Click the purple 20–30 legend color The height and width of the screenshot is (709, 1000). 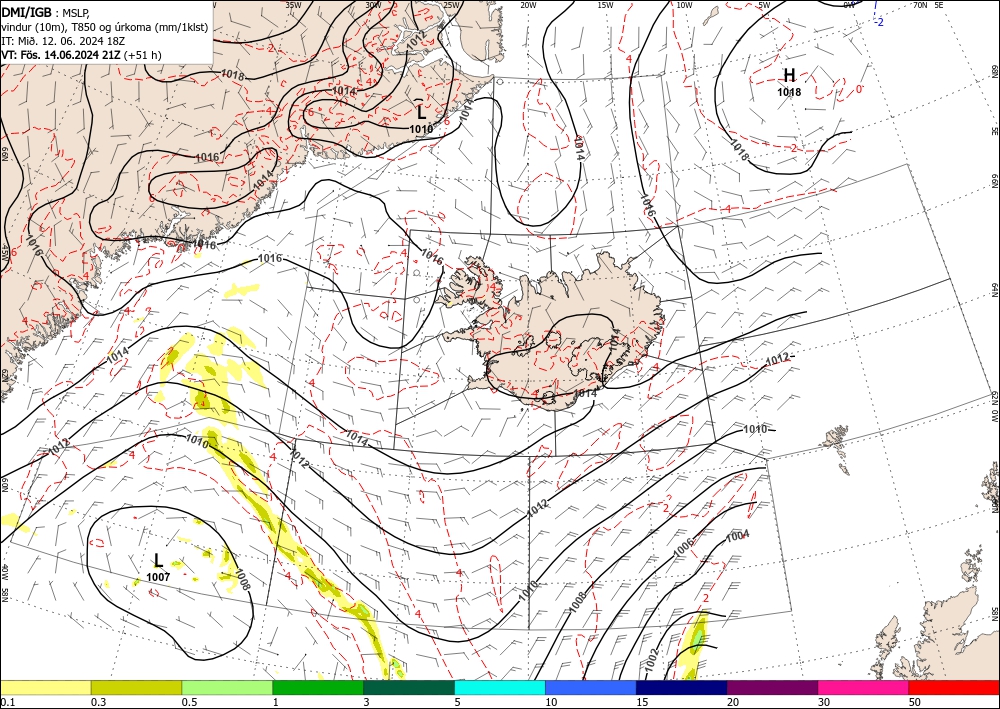[x=772, y=687]
